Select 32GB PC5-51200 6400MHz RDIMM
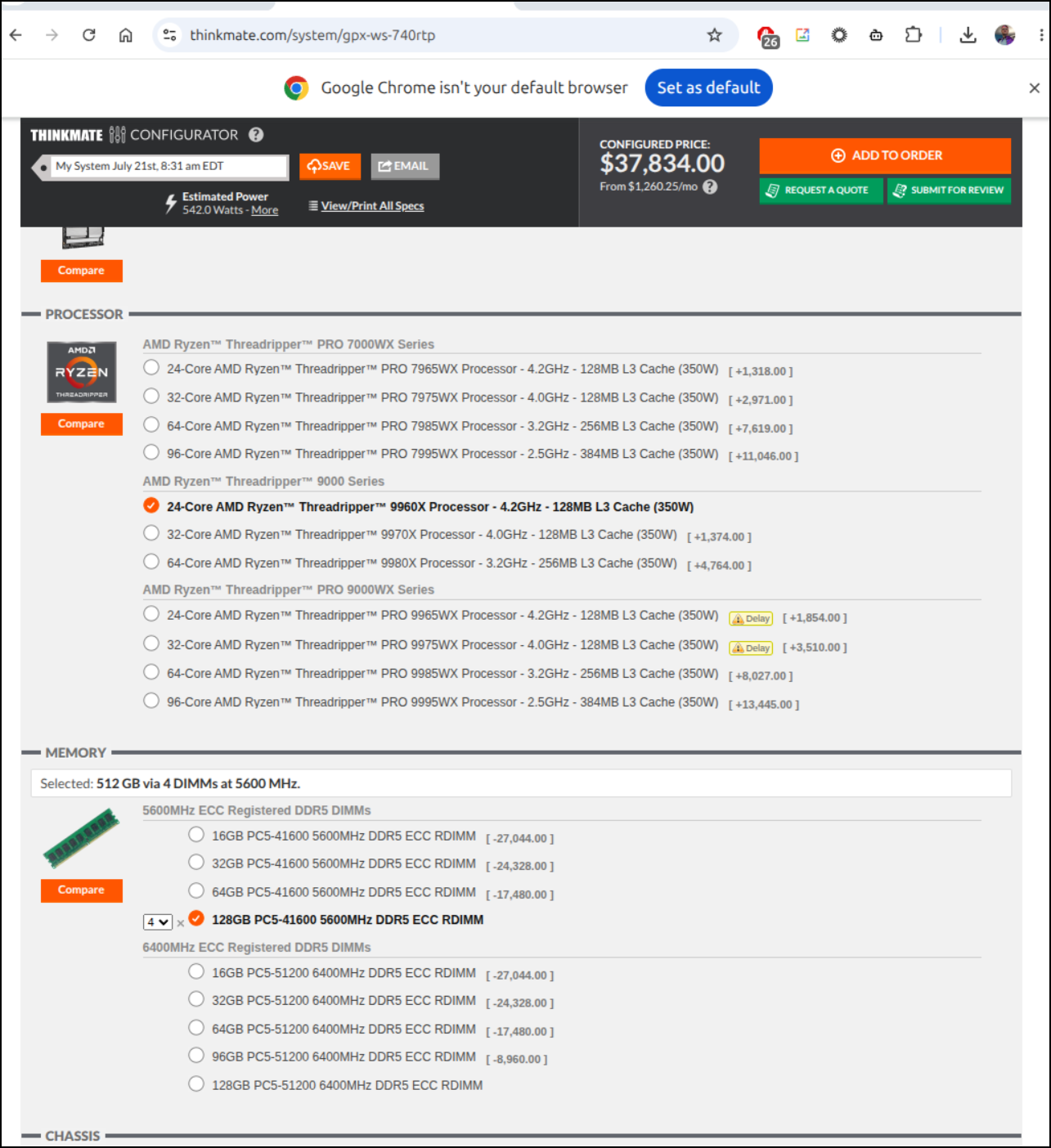The height and width of the screenshot is (1148, 1051). (x=196, y=1000)
